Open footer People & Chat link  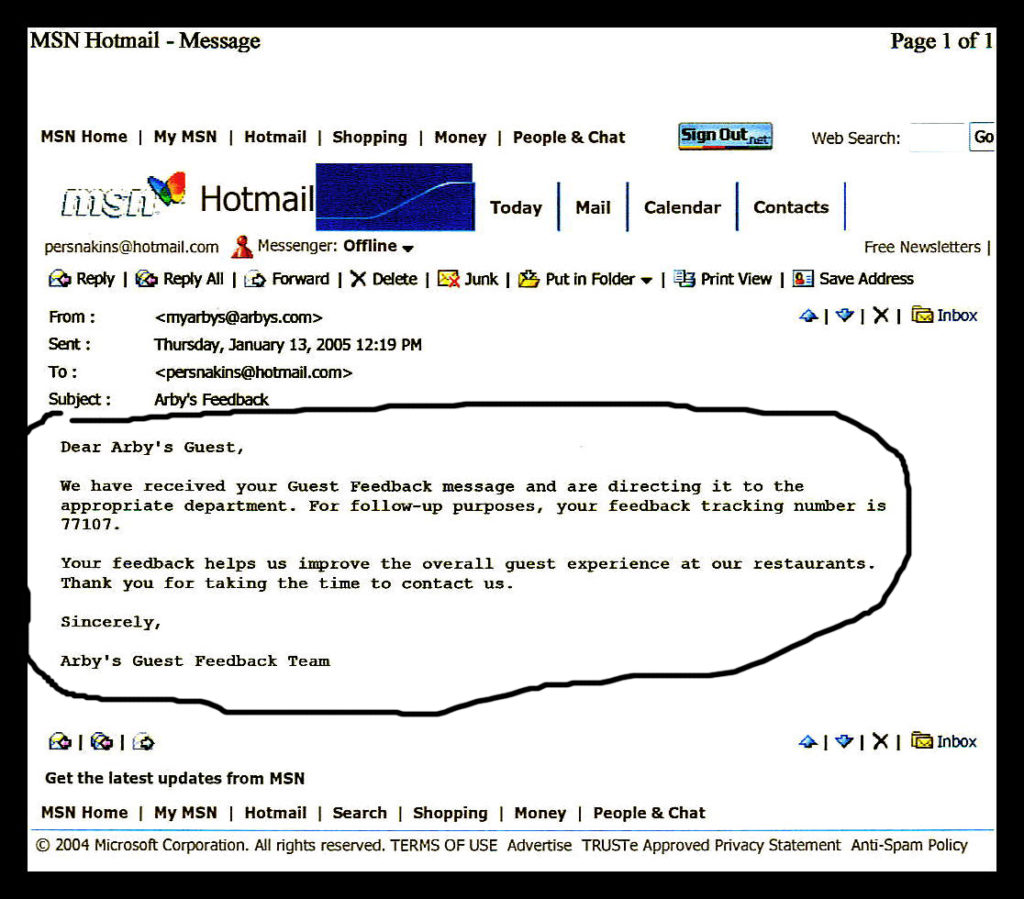(649, 813)
